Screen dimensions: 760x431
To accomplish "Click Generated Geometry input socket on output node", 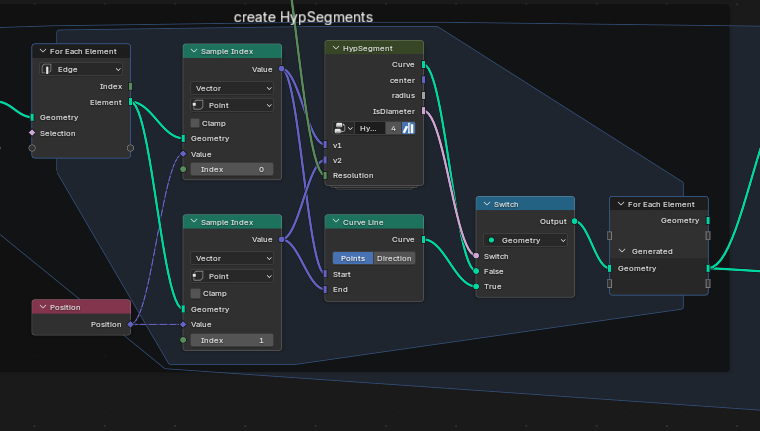I will (x=609, y=268).
